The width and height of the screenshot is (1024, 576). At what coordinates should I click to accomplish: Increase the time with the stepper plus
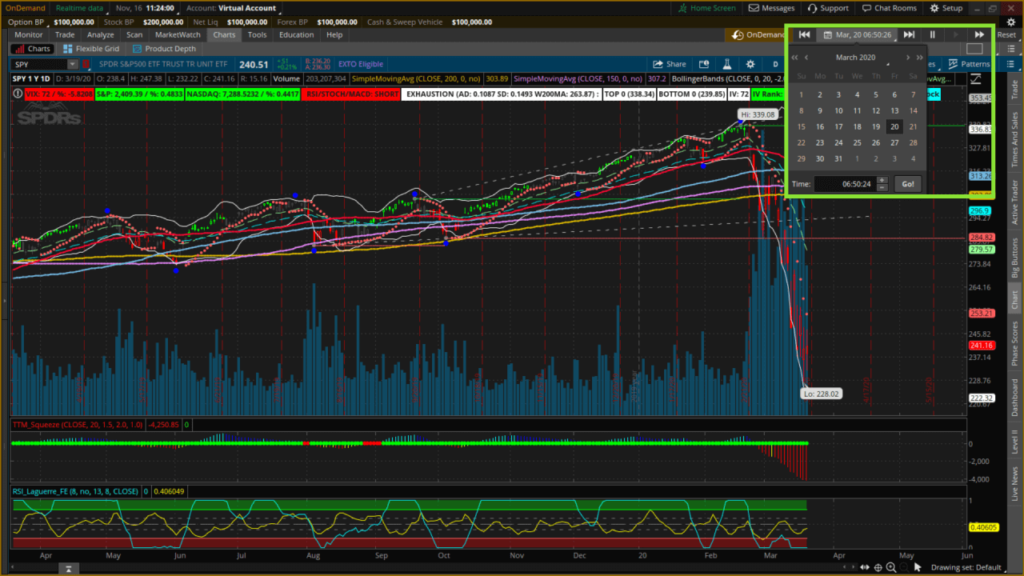(x=882, y=180)
